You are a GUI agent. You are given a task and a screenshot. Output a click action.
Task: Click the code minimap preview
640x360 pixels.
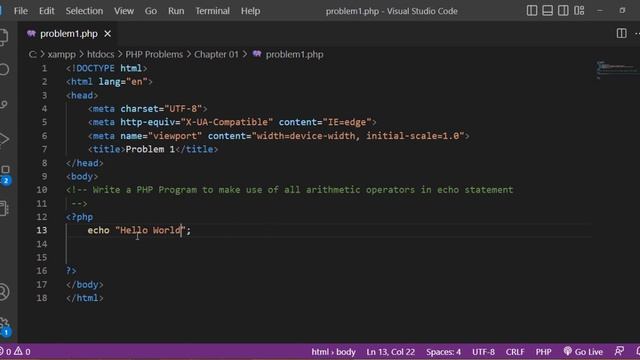coord(616,70)
